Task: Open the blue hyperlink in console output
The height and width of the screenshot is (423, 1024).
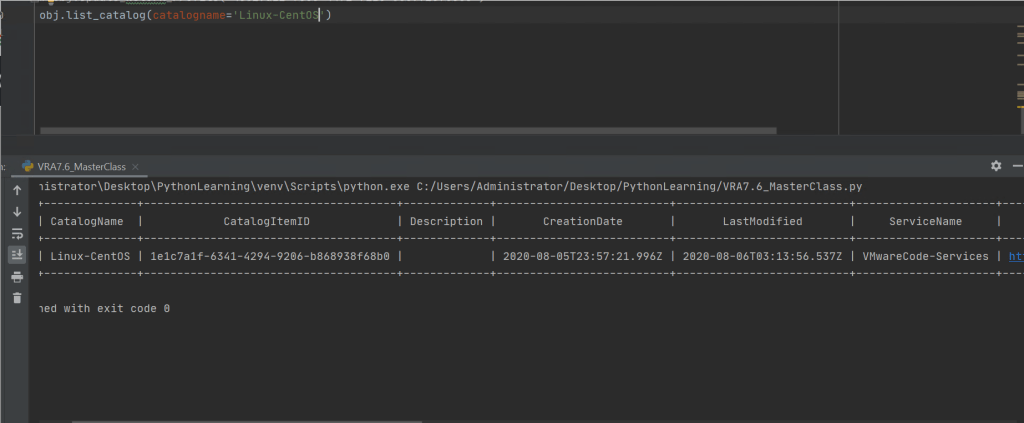Action: (1015, 256)
